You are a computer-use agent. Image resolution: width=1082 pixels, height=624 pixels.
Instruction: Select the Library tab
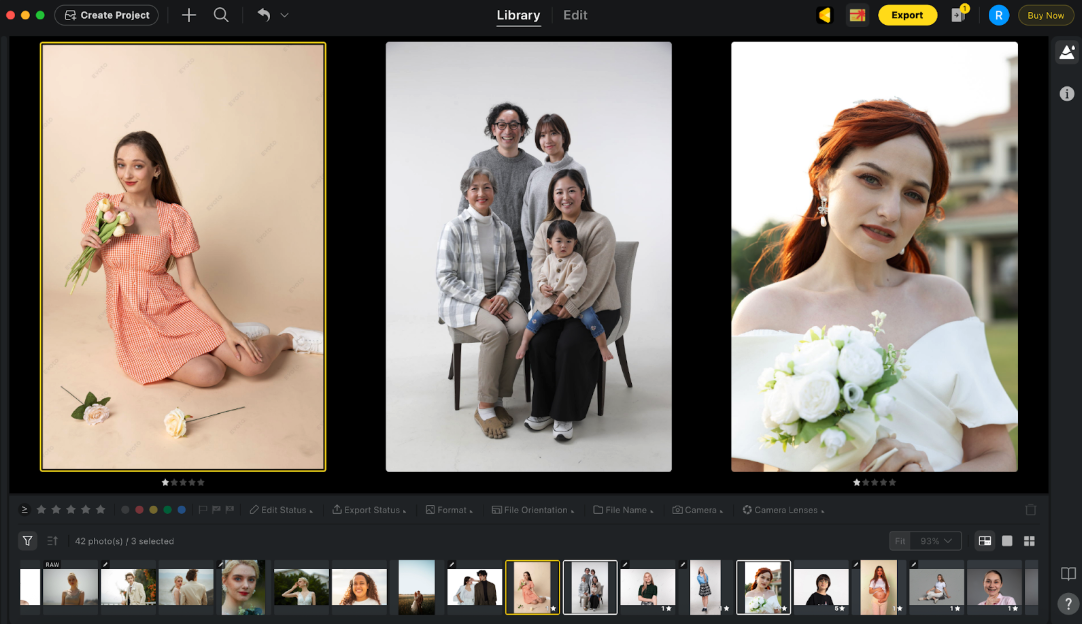tap(518, 15)
